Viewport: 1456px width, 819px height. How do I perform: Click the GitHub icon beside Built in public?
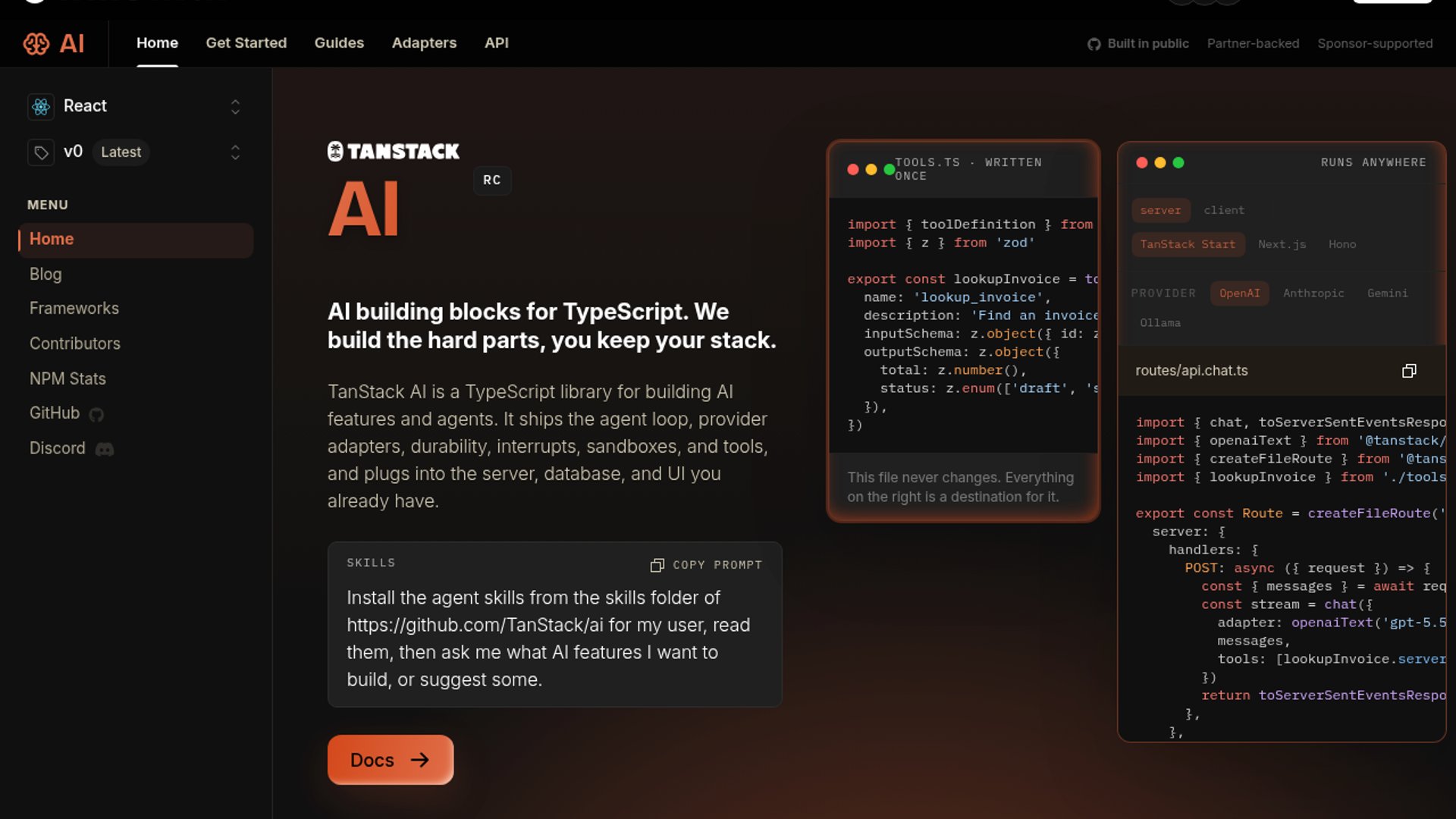[1094, 44]
